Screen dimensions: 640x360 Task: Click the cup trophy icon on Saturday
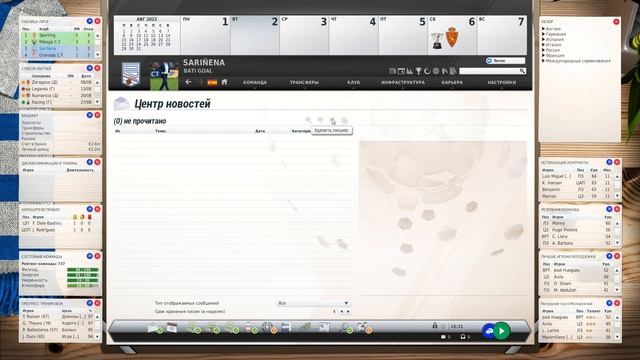coord(437,40)
